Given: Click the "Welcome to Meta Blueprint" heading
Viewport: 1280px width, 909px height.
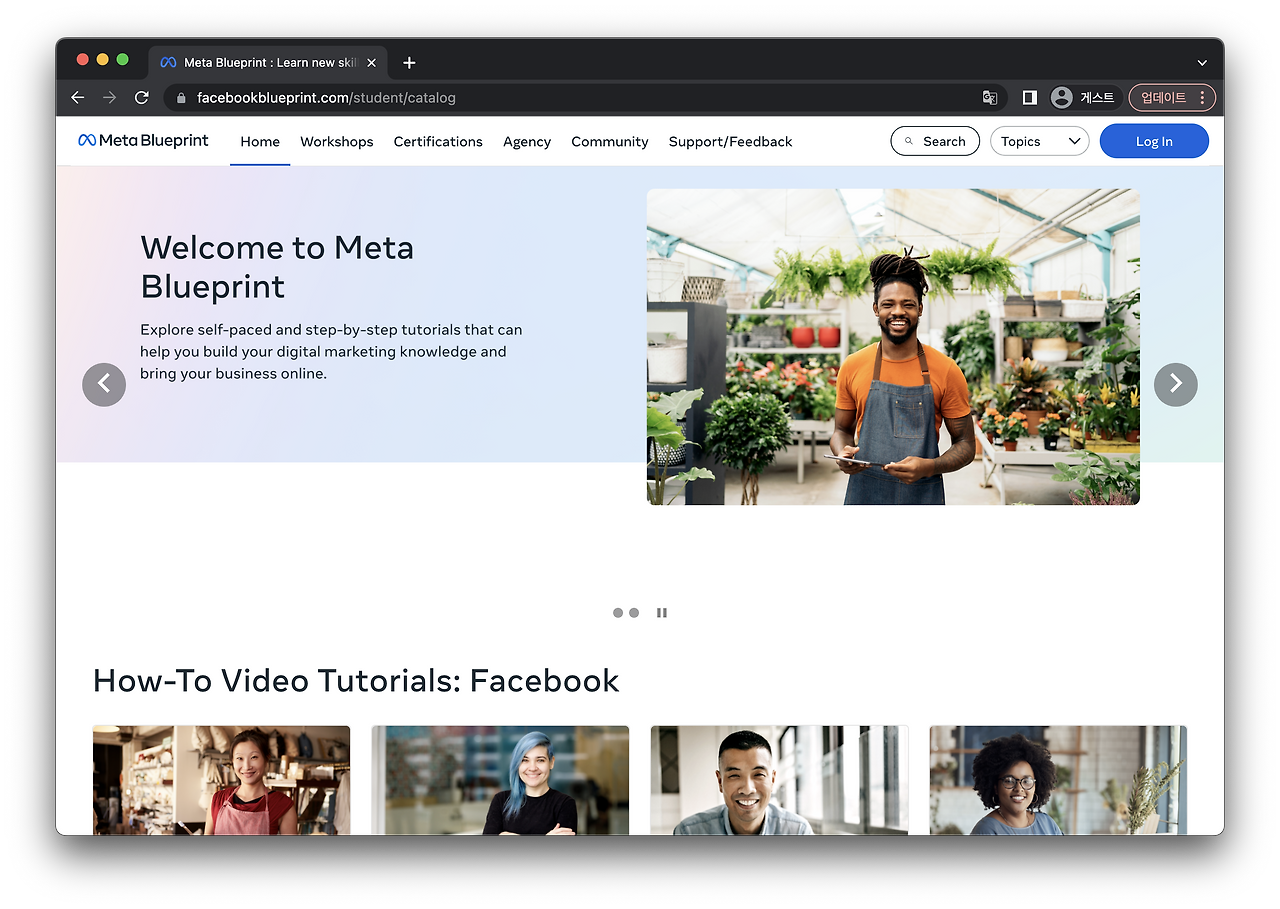Looking at the screenshot, I should pyautogui.click(x=277, y=267).
